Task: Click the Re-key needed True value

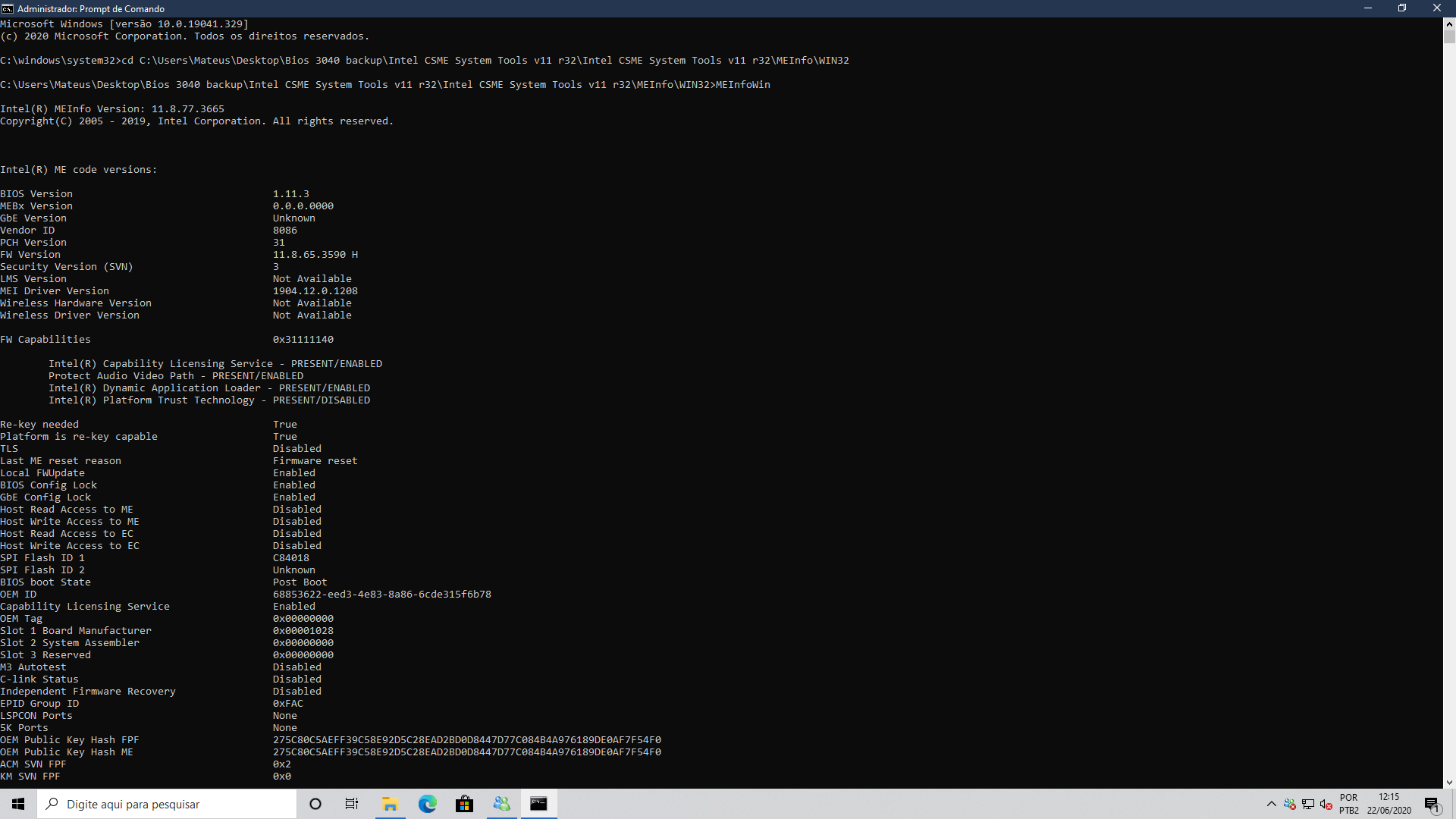Action: coord(285,425)
